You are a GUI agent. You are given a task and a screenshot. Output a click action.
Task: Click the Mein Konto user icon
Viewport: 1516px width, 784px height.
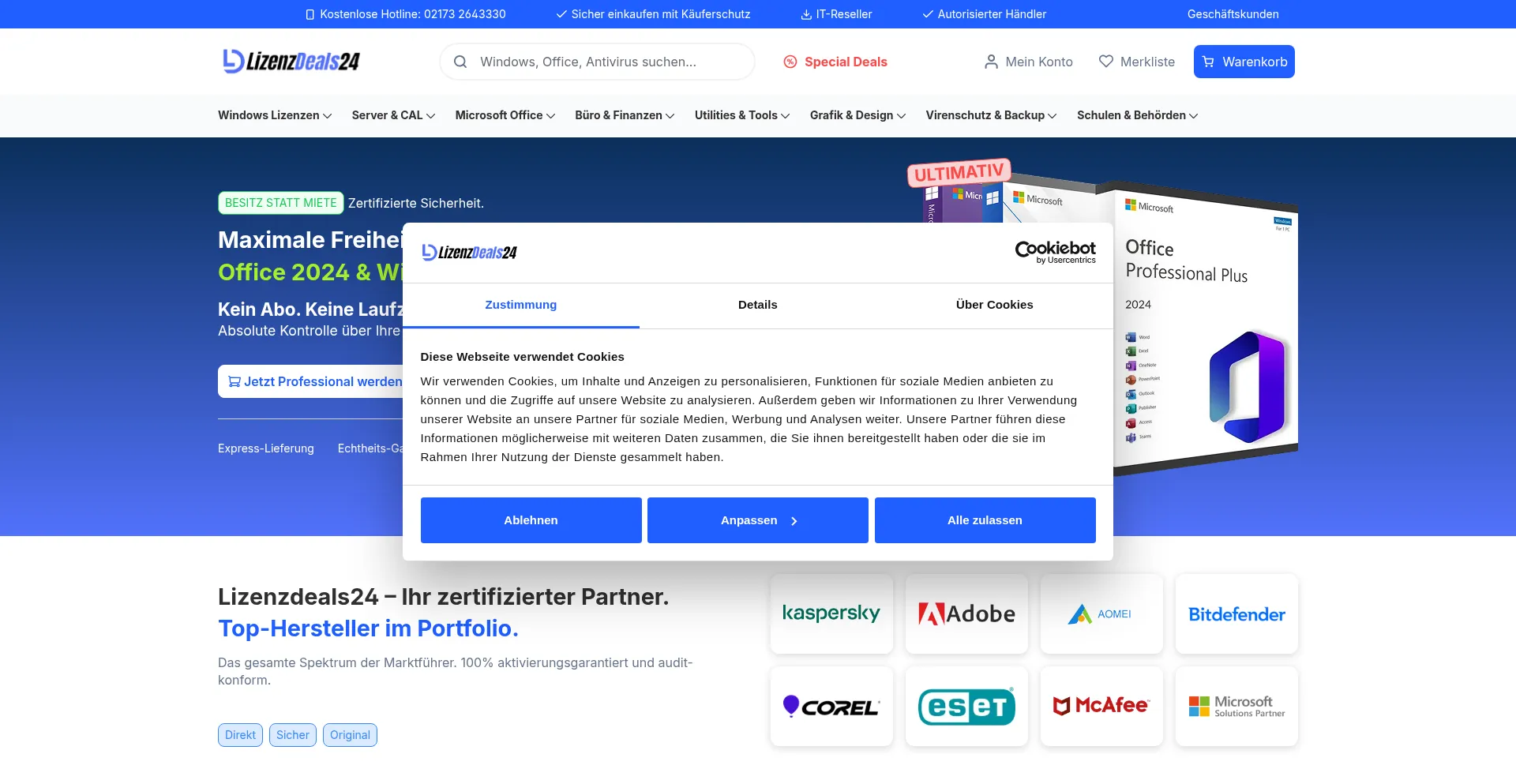991,62
